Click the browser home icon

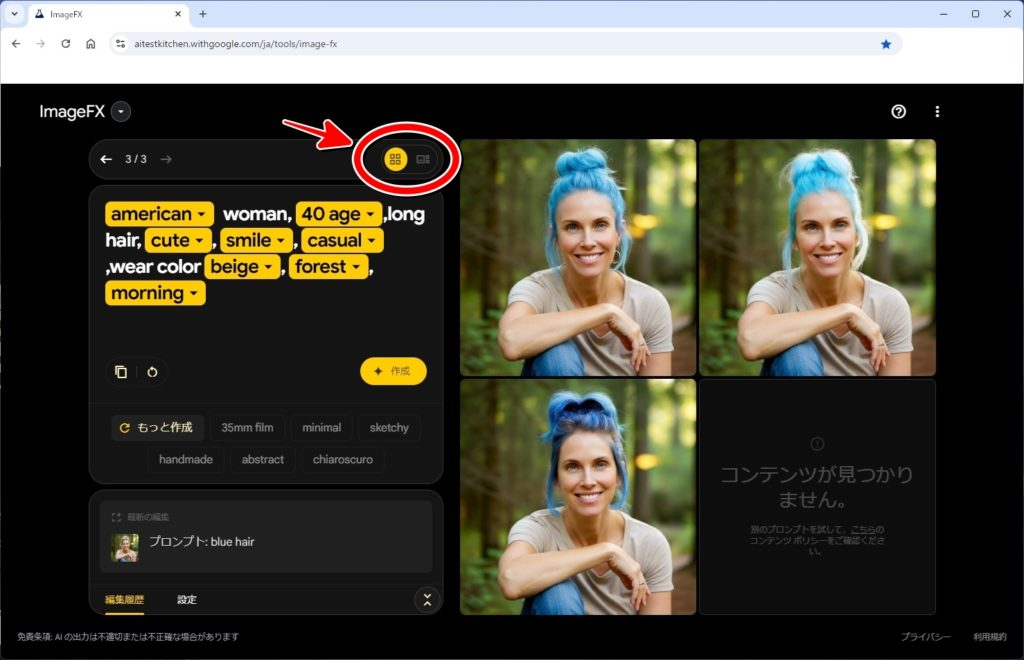[x=91, y=44]
